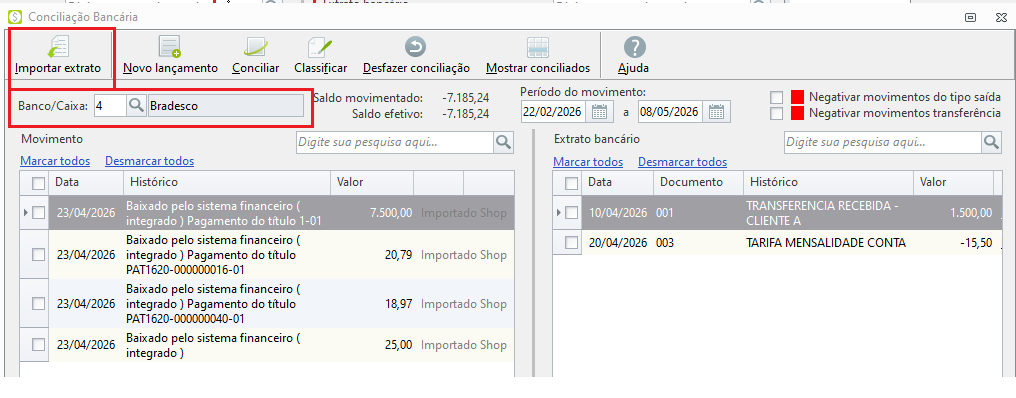Viewport: 1016px width, 398px height.
Task: Open calendar for start date 22/02/2026
Action: [599, 111]
